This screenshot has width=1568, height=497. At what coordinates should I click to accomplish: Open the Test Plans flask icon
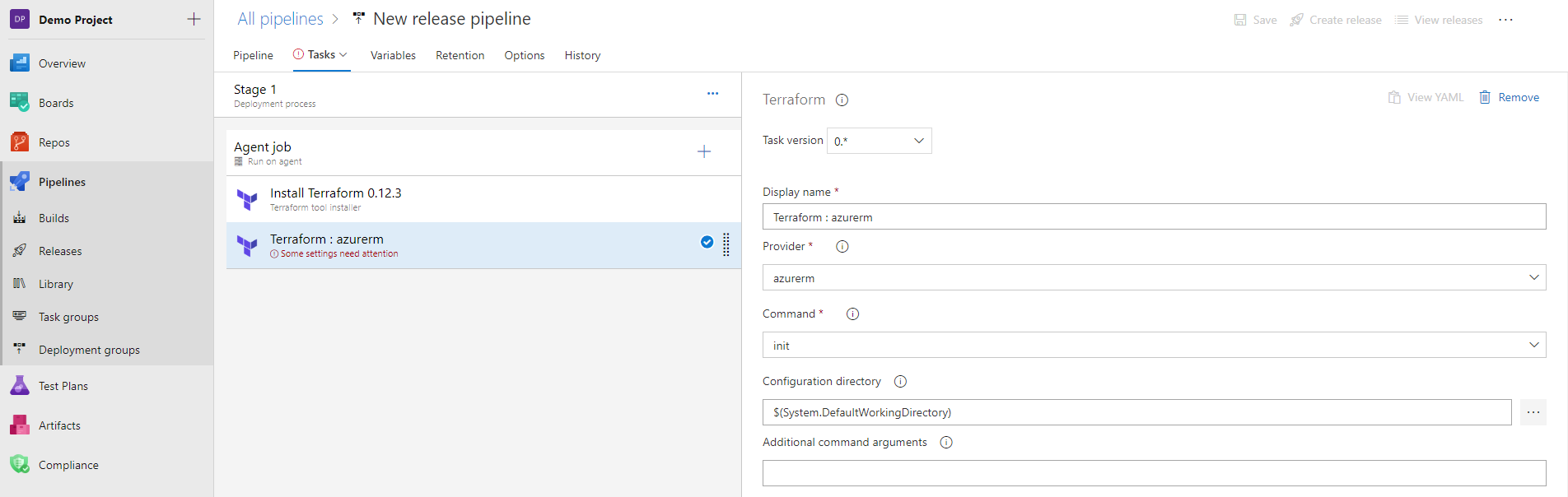(x=20, y=386)
